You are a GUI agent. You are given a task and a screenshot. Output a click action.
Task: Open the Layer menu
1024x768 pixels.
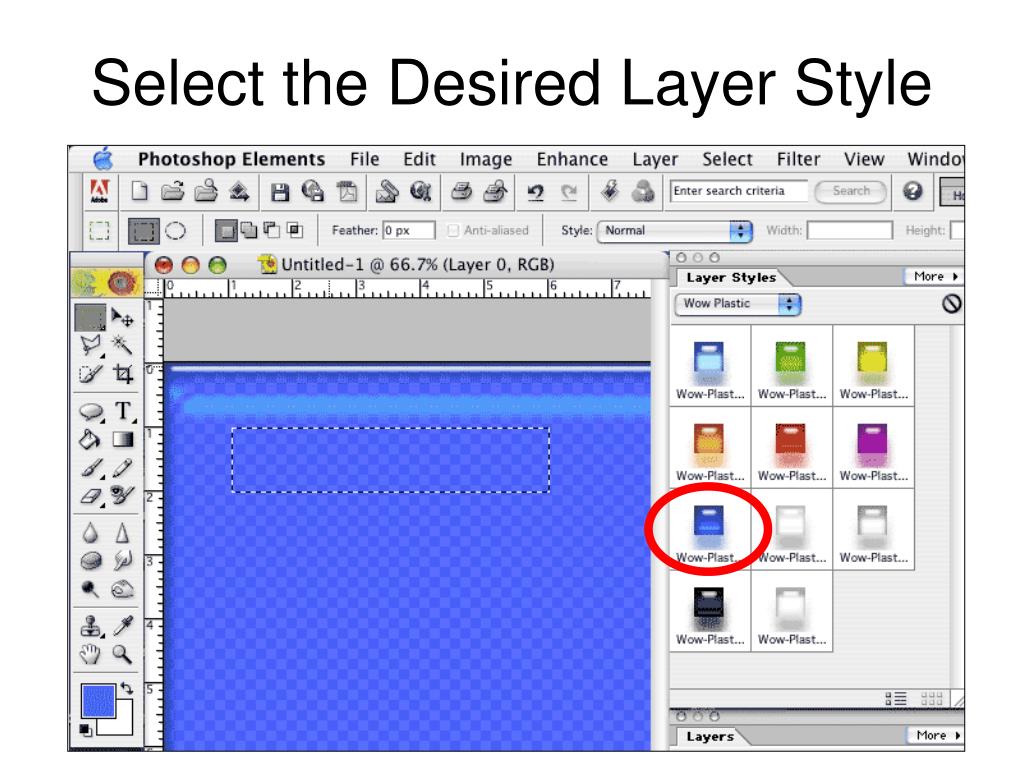[655, 159]
